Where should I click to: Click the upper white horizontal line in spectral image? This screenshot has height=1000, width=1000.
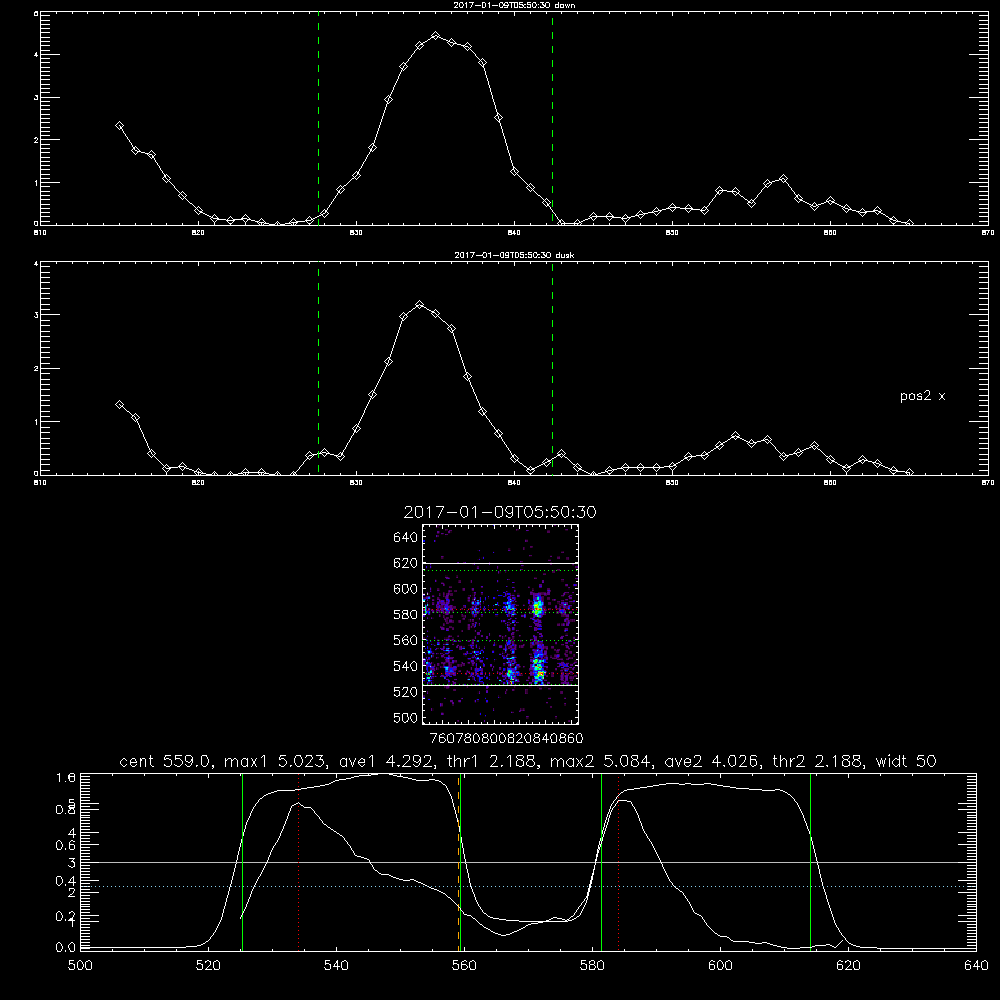500,563
